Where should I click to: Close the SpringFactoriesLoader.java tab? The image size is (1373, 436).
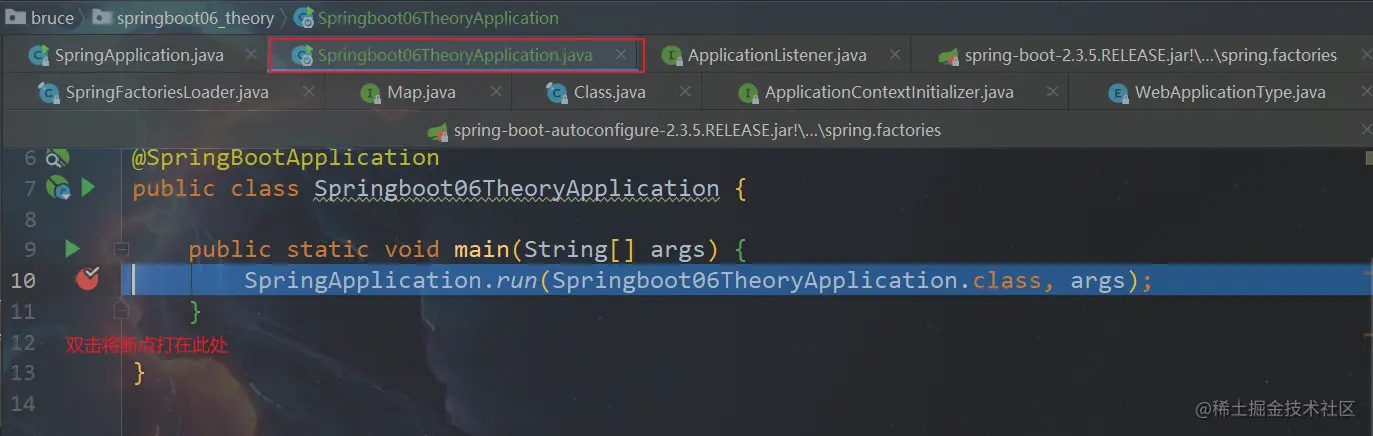tap(308, 93)
